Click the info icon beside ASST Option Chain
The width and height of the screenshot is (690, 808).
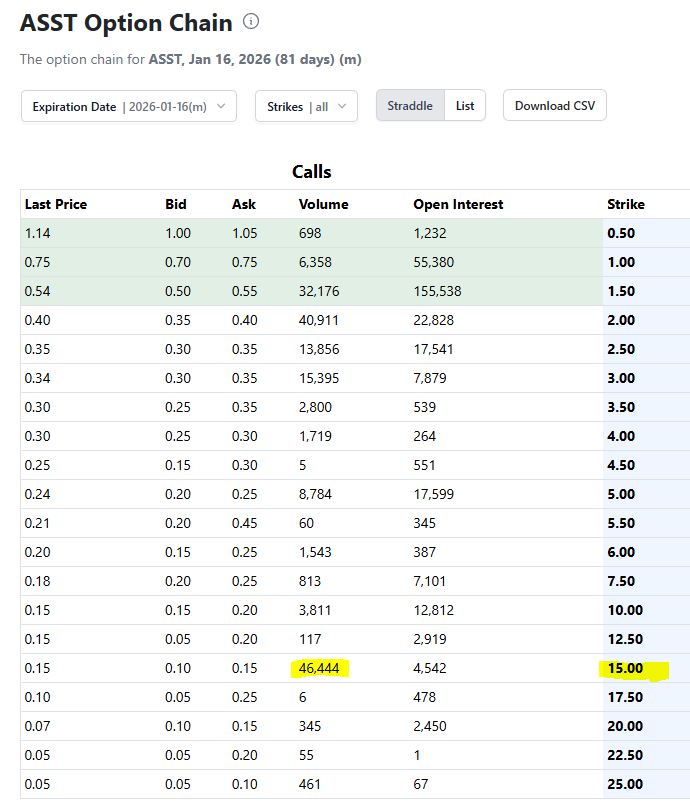coord(251,22)
